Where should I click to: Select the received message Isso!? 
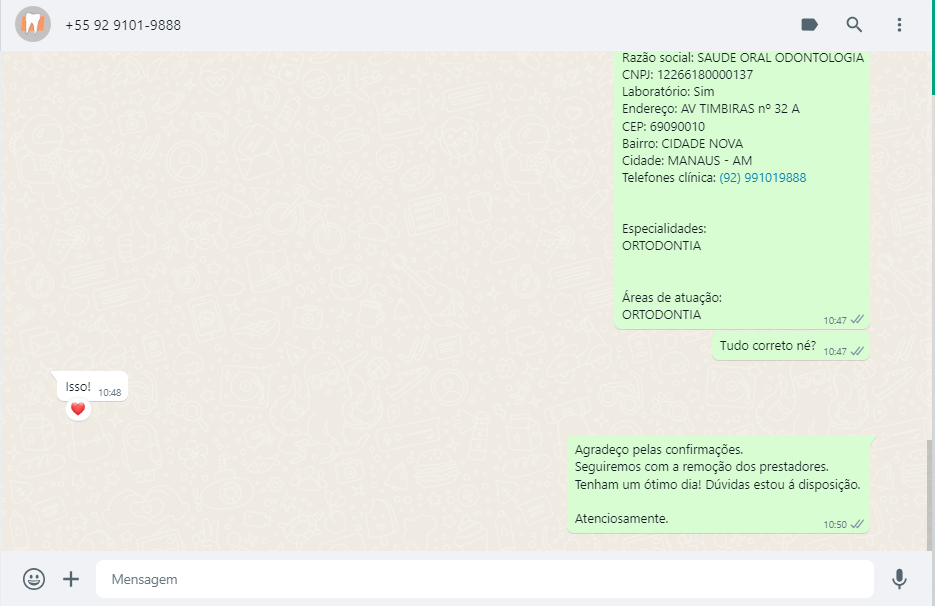(x=92, y=387)
